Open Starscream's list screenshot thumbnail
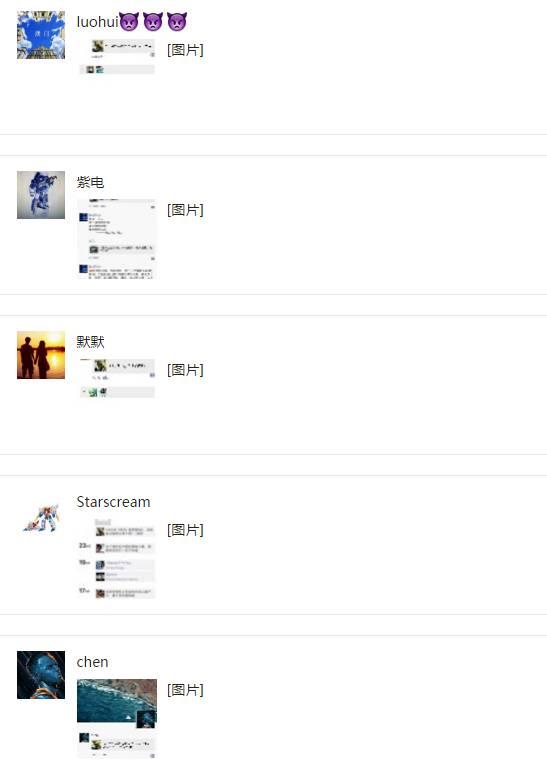Screen dimensions: 547x765 click(x=117, y=559)
